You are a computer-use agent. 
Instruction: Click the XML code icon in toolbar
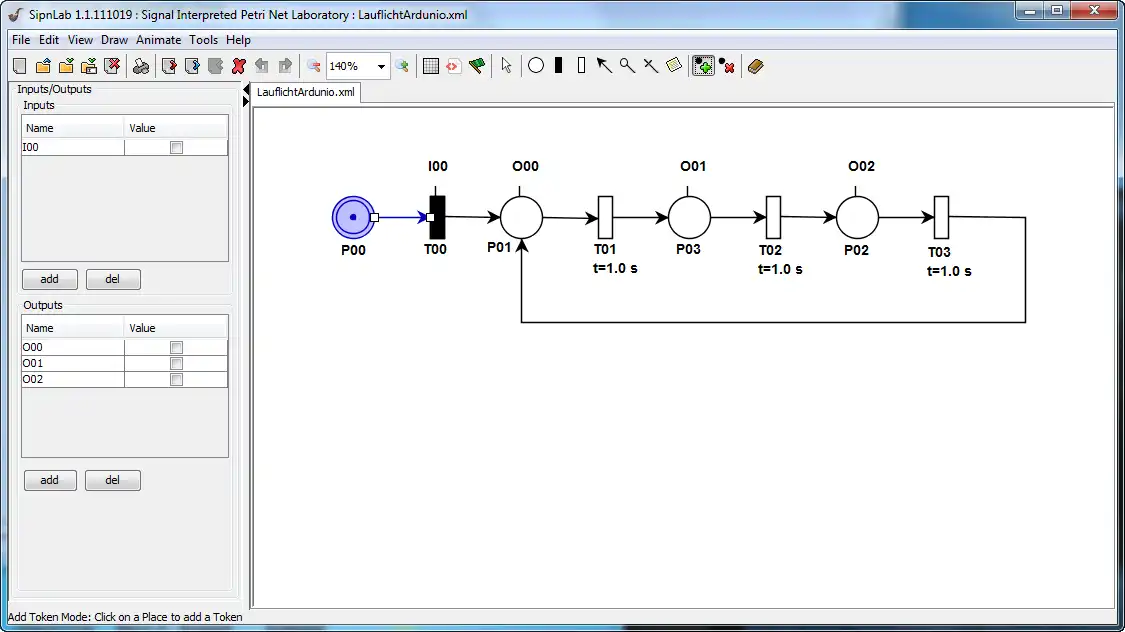pos(453,66)
